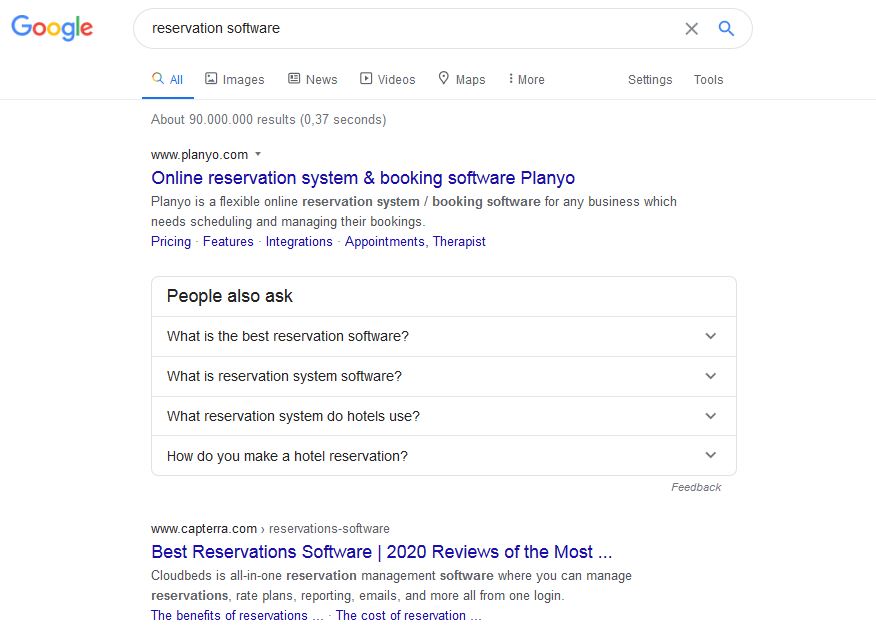The height and width of the screenshot is (625, 876).
Task: Open Capterra Best Reservations Software result
Action: pyautogui.click(x=382, y=552)
